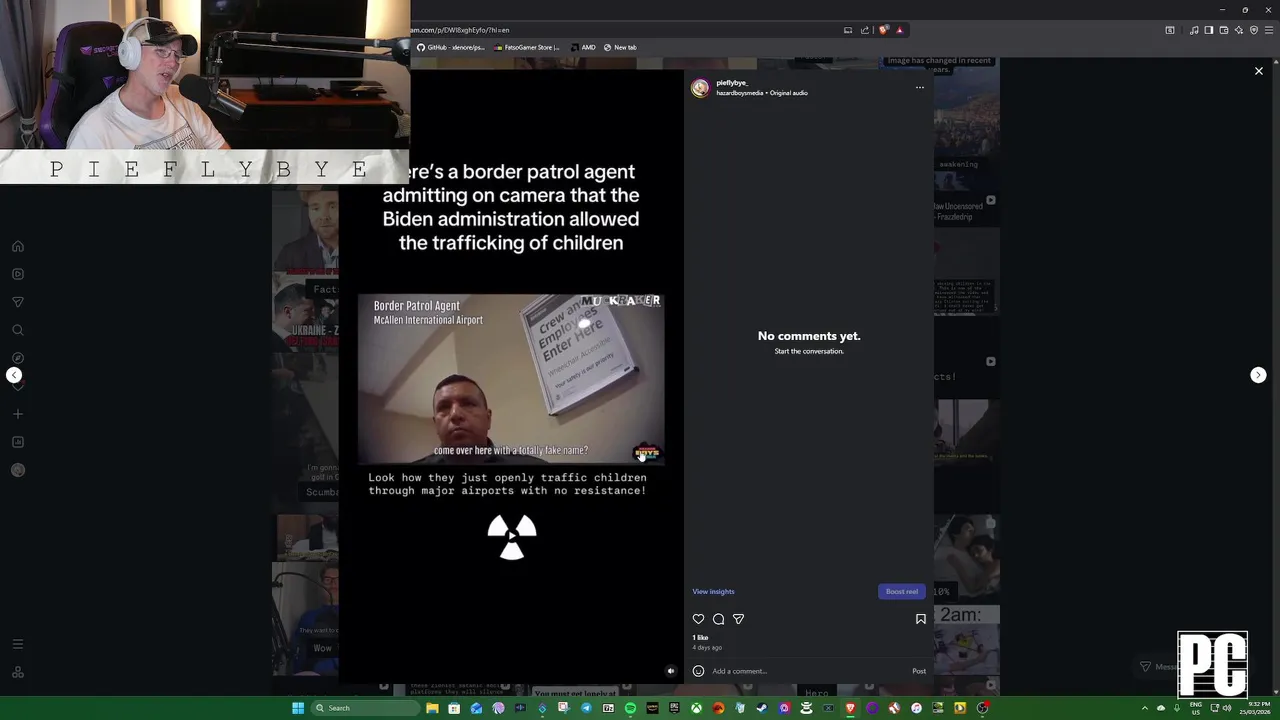Click the Boost reel button
The height and width of the screenshot is (720, 1280).
902,591
